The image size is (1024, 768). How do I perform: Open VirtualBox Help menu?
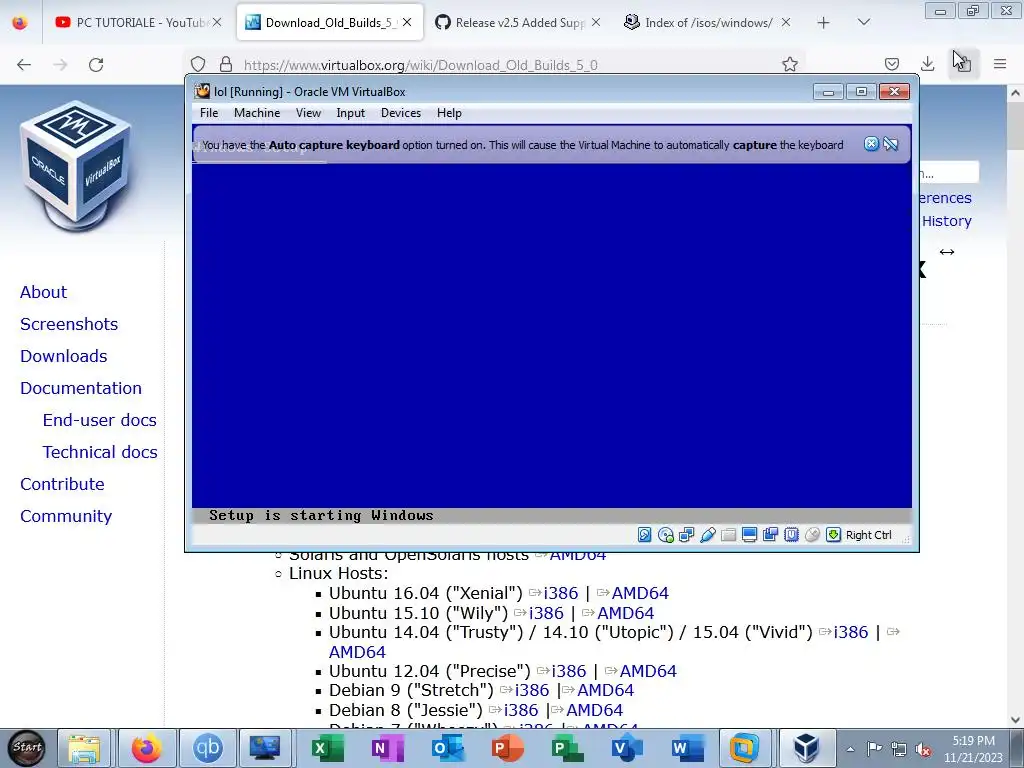[449, 113]
